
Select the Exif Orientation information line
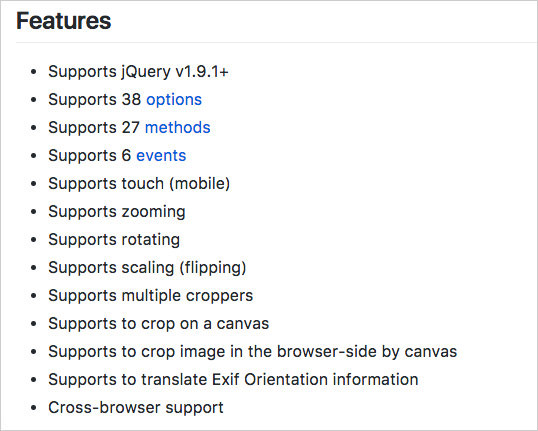click(233, 380)
